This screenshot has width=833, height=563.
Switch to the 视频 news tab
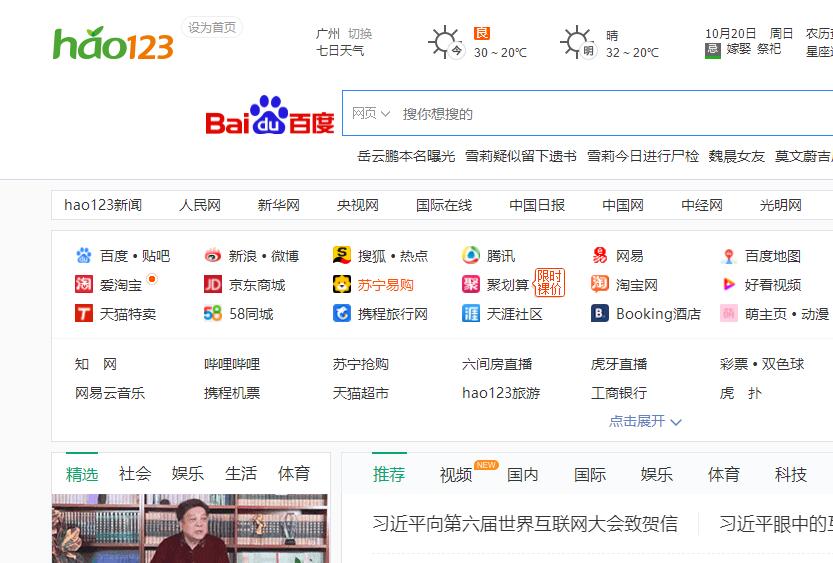[456, 474]
